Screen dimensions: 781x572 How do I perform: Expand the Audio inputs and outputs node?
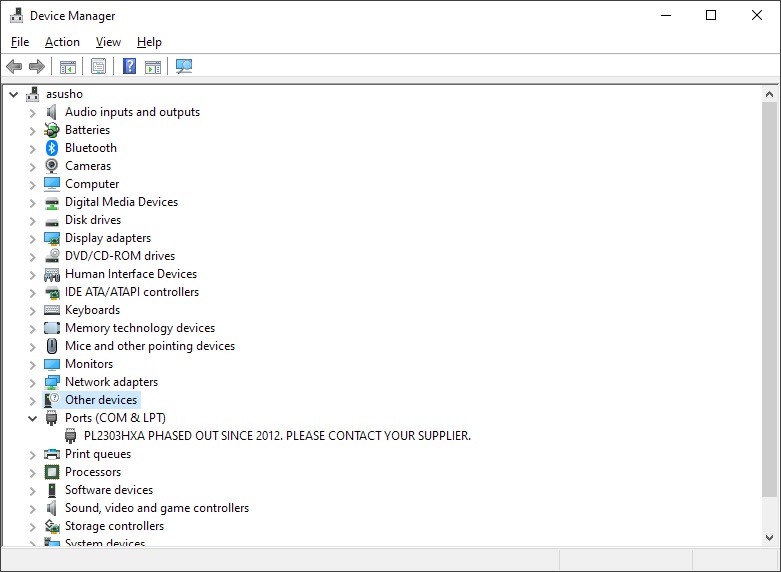[33, 113]
